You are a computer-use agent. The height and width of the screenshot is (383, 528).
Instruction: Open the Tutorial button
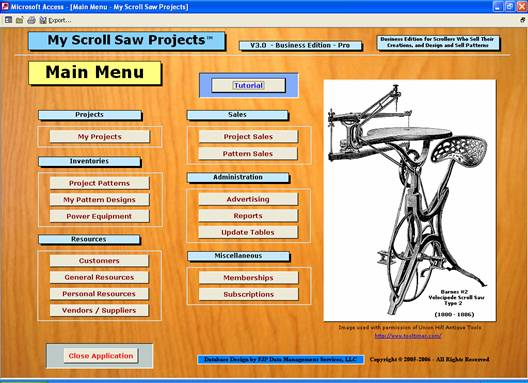pos(249,86)
